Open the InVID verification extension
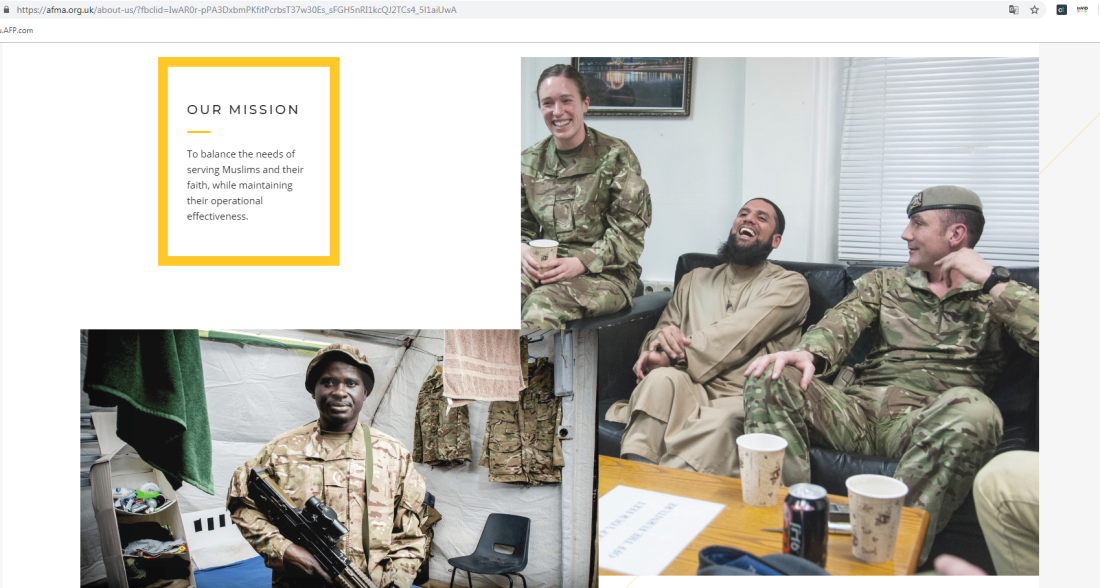 click(1082, 10)
